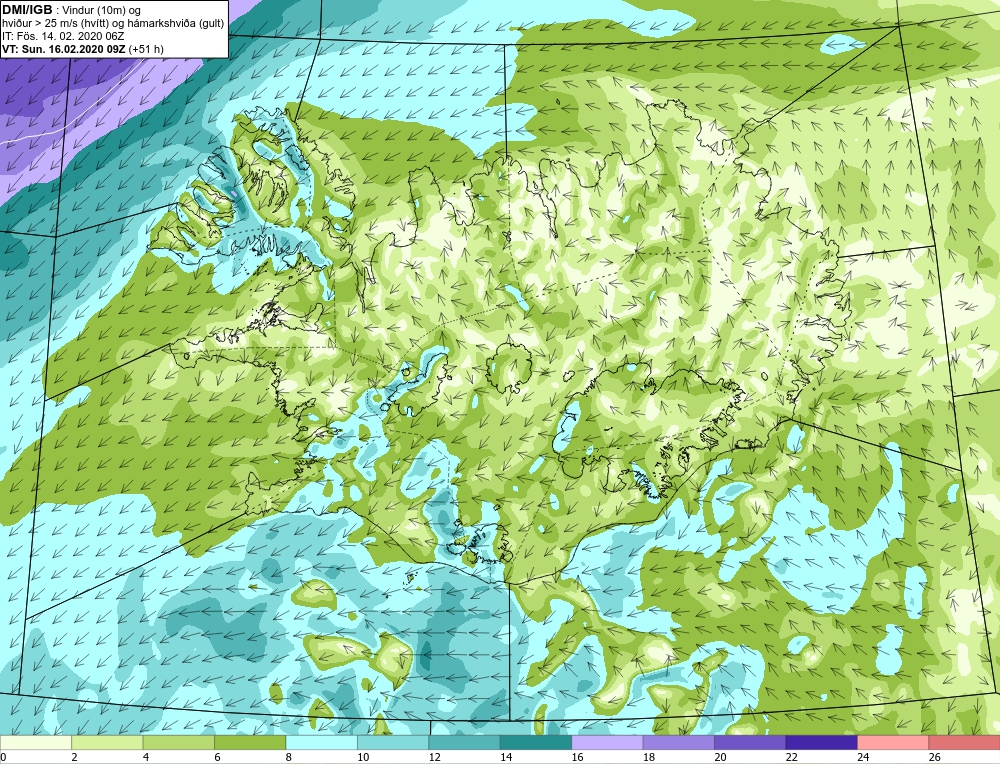This screenshot has height=764, width=1000.
Task: Click the 18–20 m/s purple legend swatch
Action: pos(679,742)
